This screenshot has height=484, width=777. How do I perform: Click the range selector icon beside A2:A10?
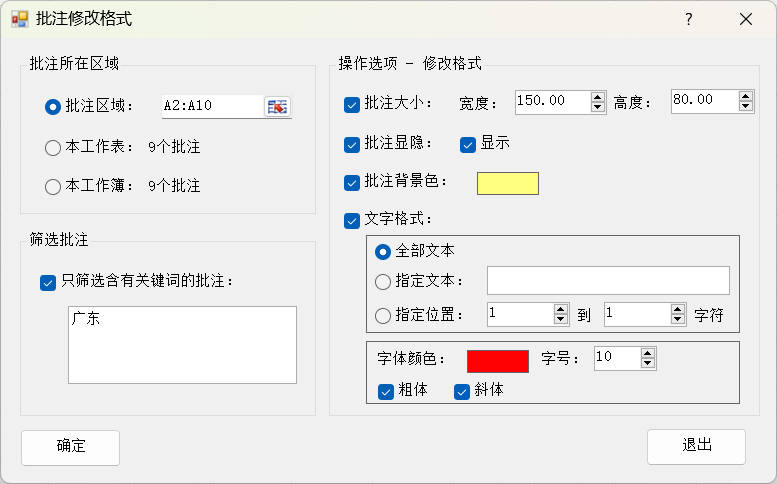tap(276, 106)
